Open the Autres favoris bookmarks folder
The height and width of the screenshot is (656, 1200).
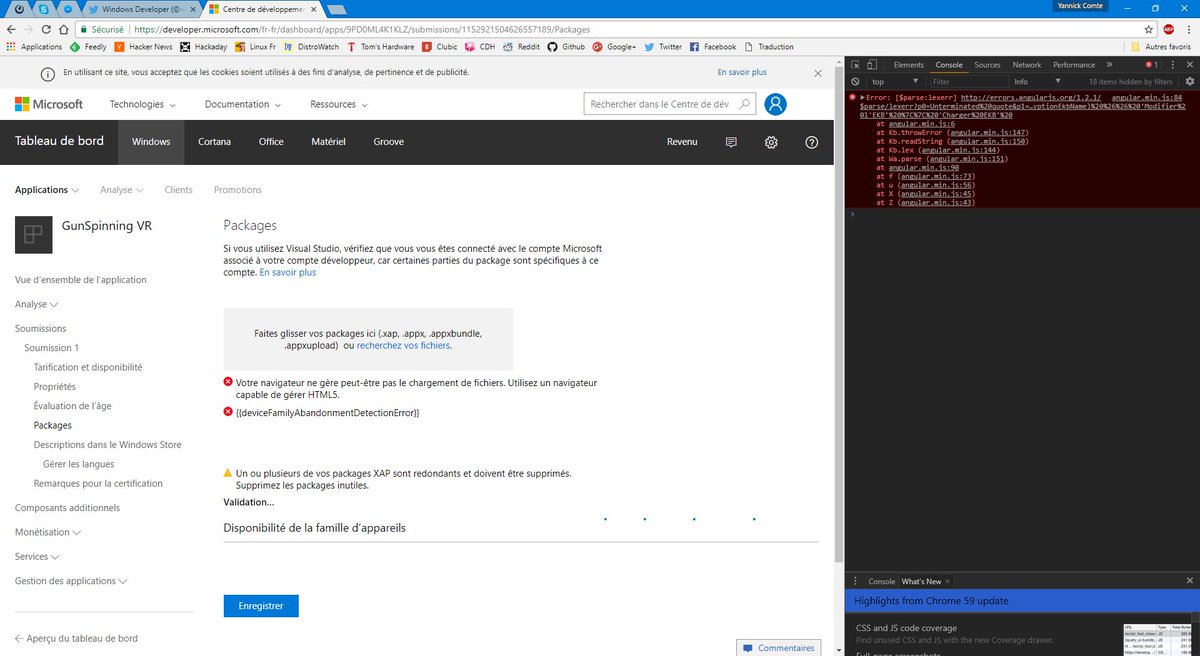pyautogui.click(x=1161, y=46)
